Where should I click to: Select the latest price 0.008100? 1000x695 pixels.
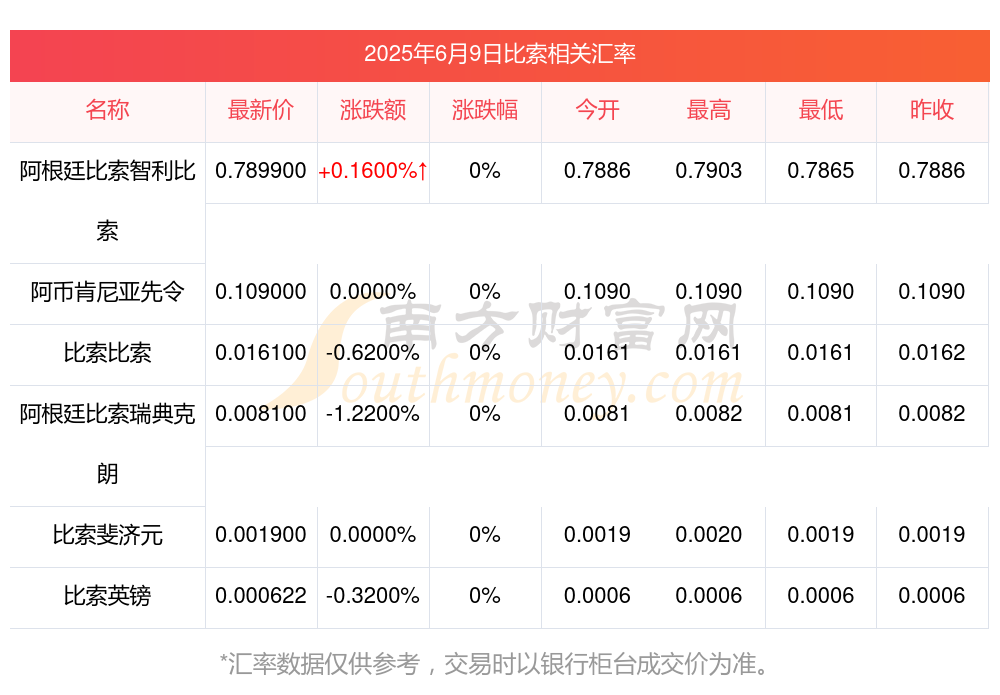point(260,414)
